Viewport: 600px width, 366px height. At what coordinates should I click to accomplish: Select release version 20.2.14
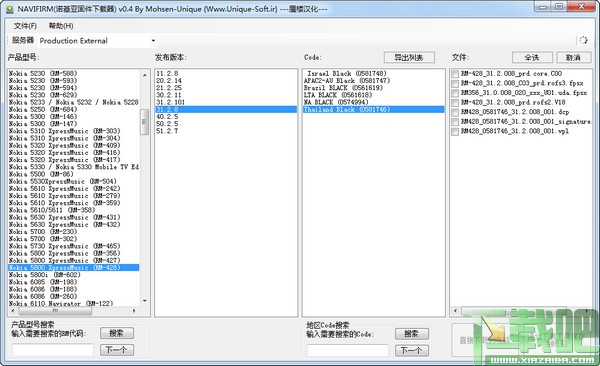[x=226, y=80]
